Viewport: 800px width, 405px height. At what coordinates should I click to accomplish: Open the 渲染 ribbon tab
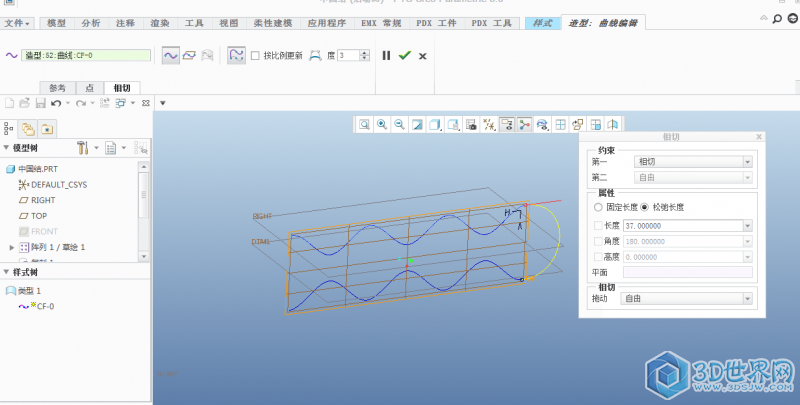click(160, 23)
